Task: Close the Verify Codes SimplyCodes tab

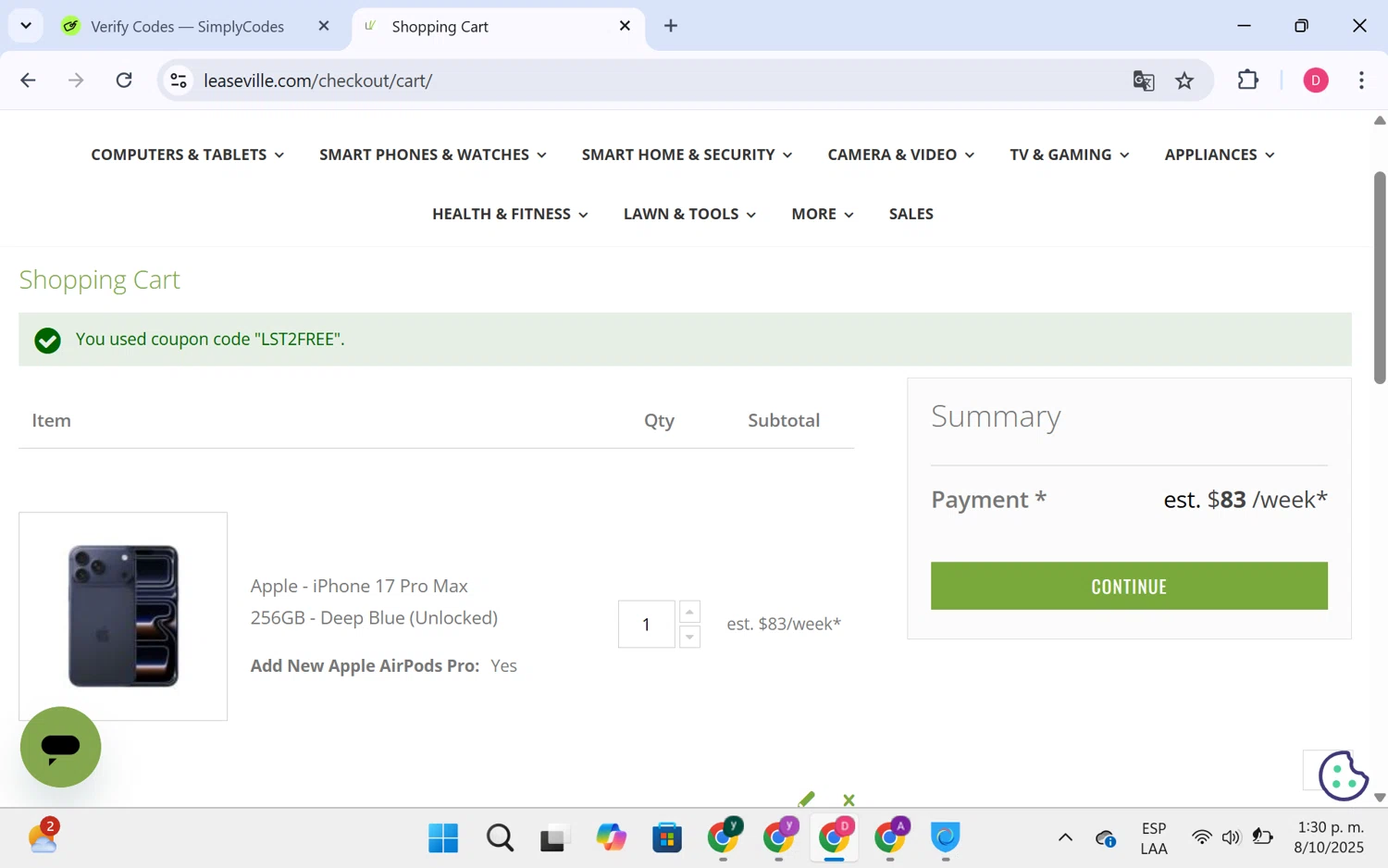Action: (x=324, y=26)
